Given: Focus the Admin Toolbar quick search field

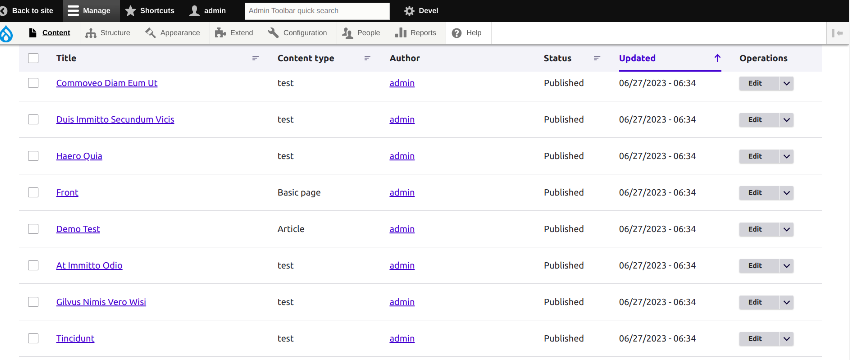Looking at the screenshot, I should tap(317, 11).
